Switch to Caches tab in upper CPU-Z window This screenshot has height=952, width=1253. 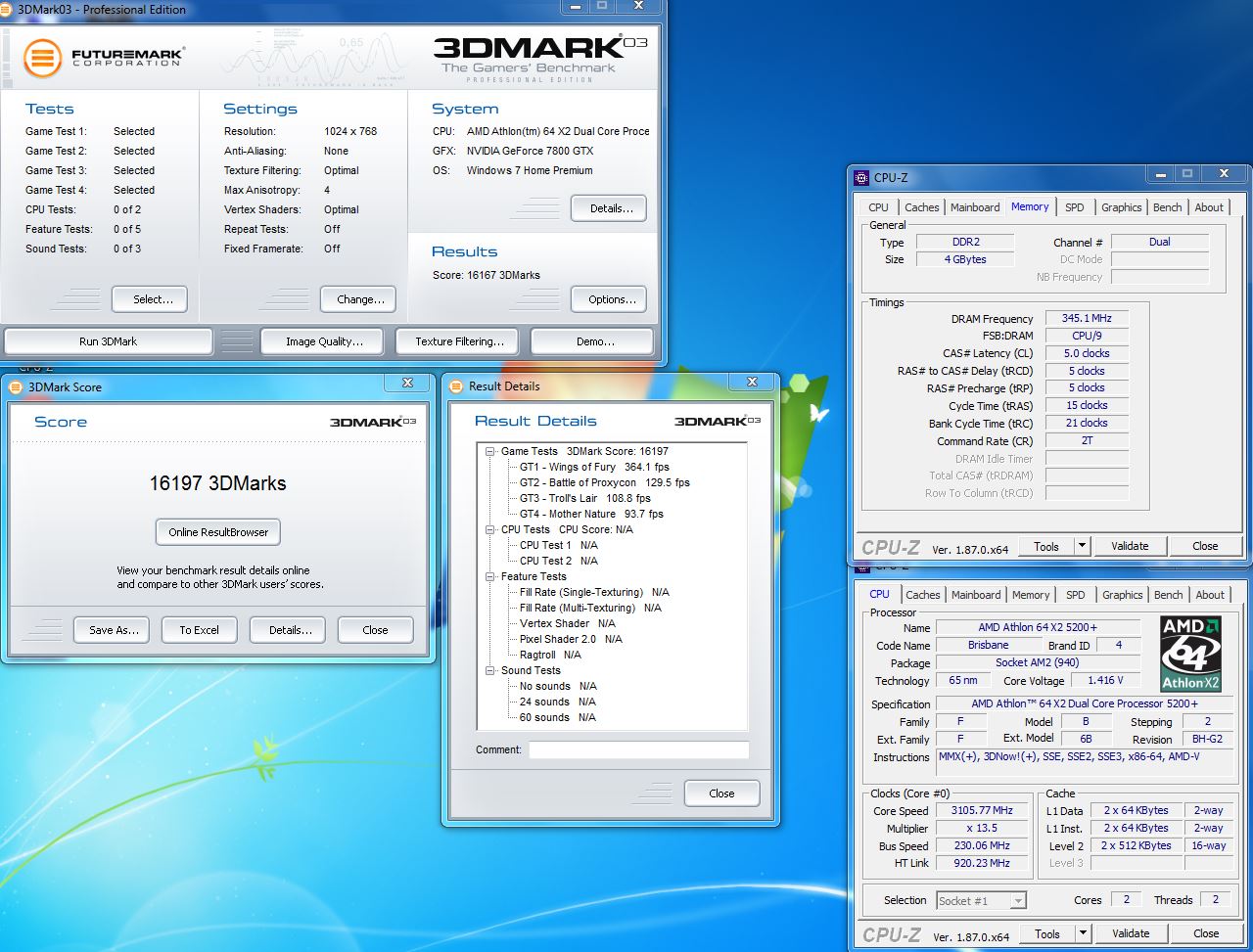922,207
